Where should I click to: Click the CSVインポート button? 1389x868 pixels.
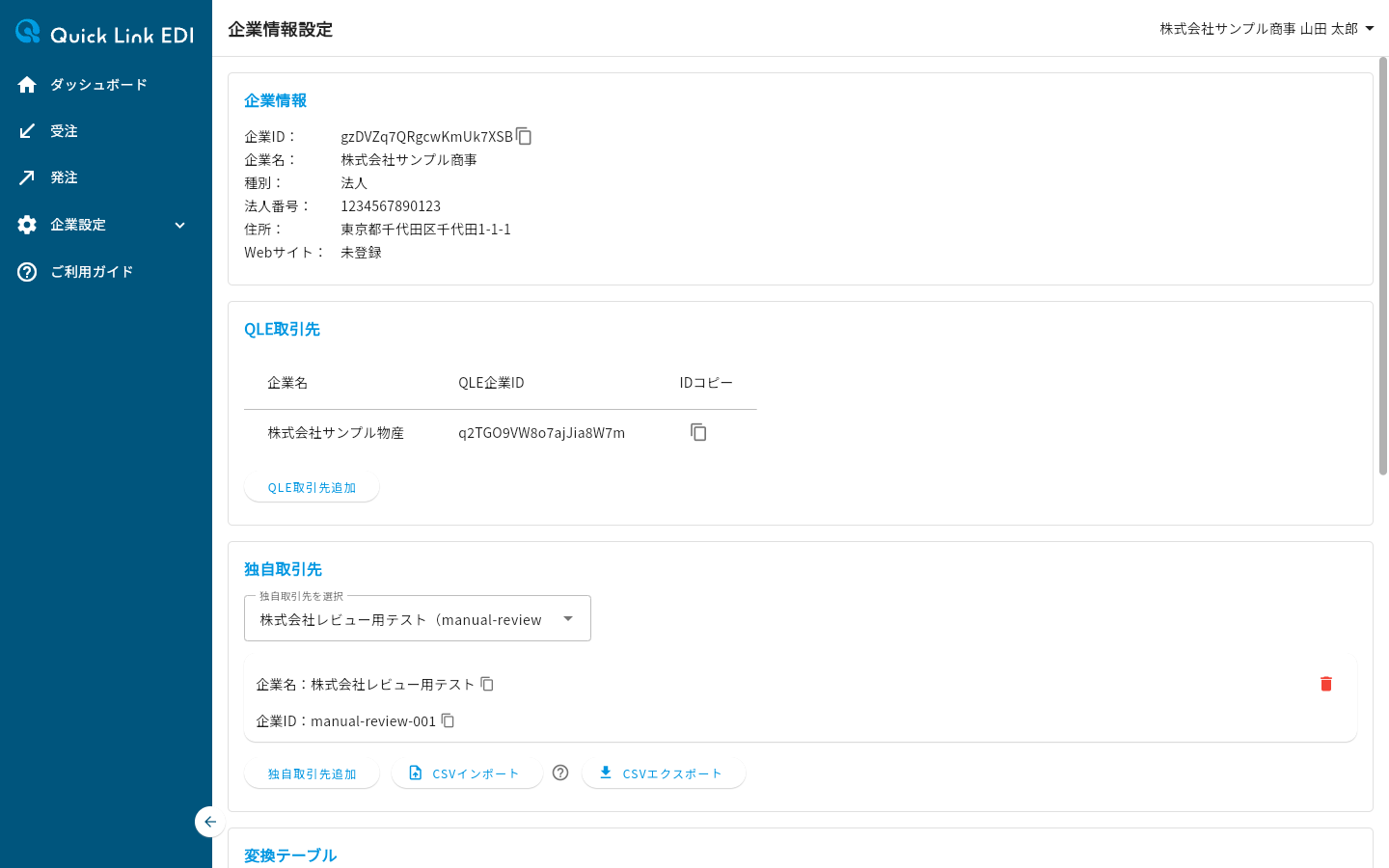466,773
